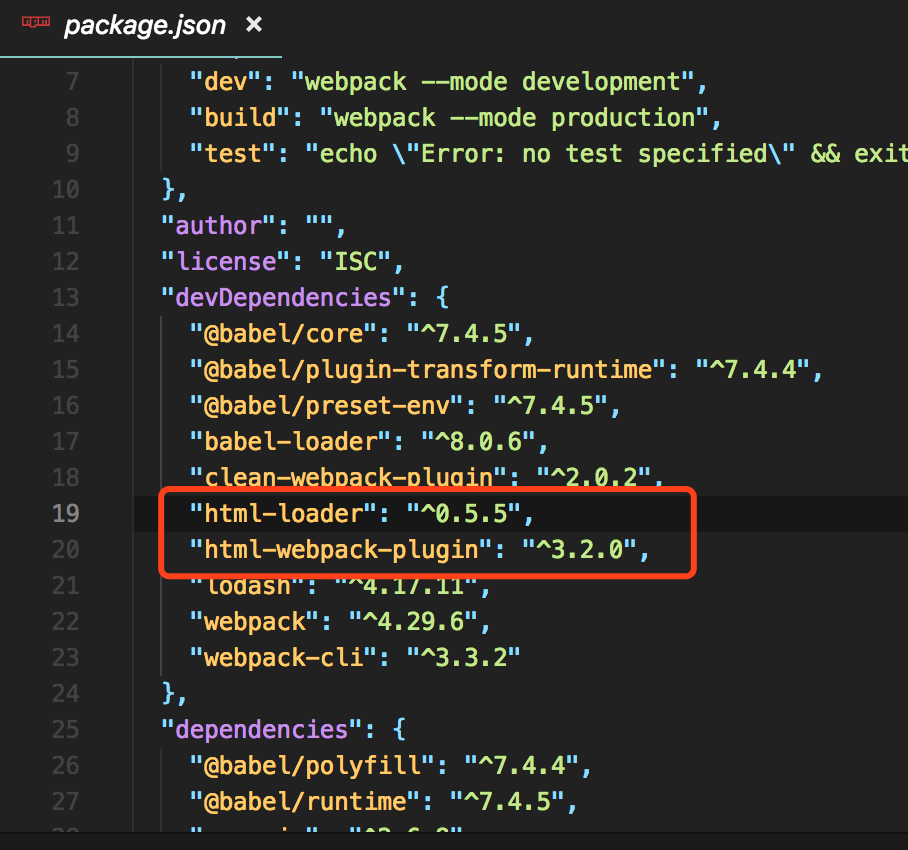Click the "dependencies" key on line 25

[262, 730]
